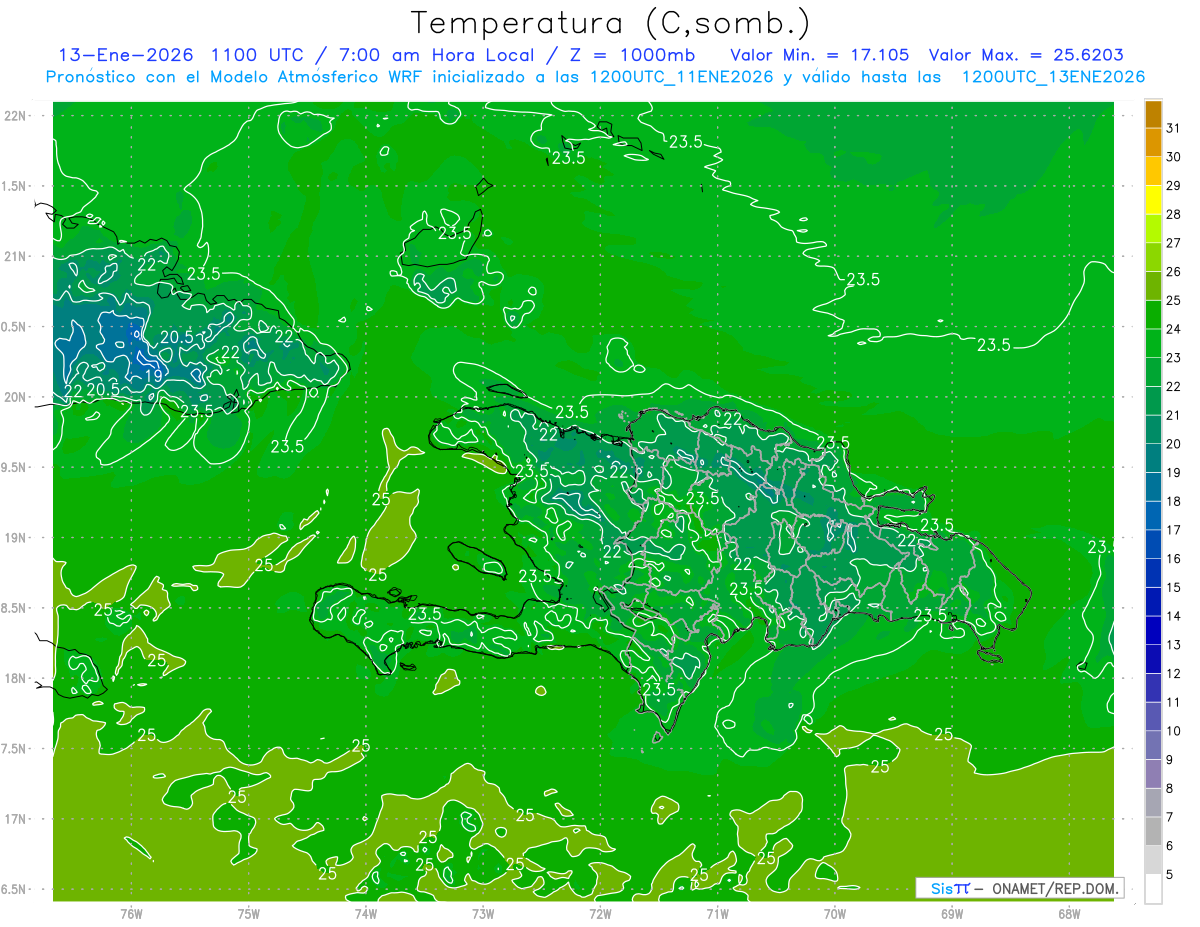This screenshot has width=1200, height=927.
Task: Click the 21N latitude axis label
Action: [x=16, y=256]
